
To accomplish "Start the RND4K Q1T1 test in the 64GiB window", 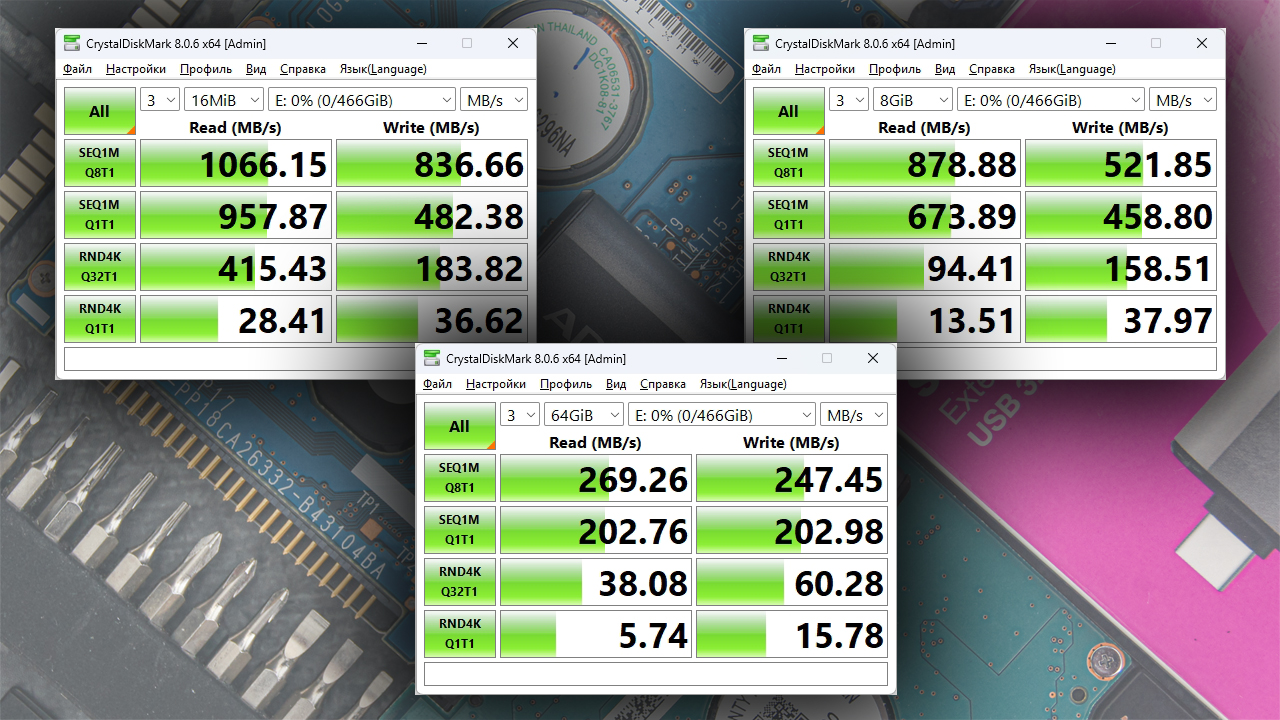I will (460, 634).
